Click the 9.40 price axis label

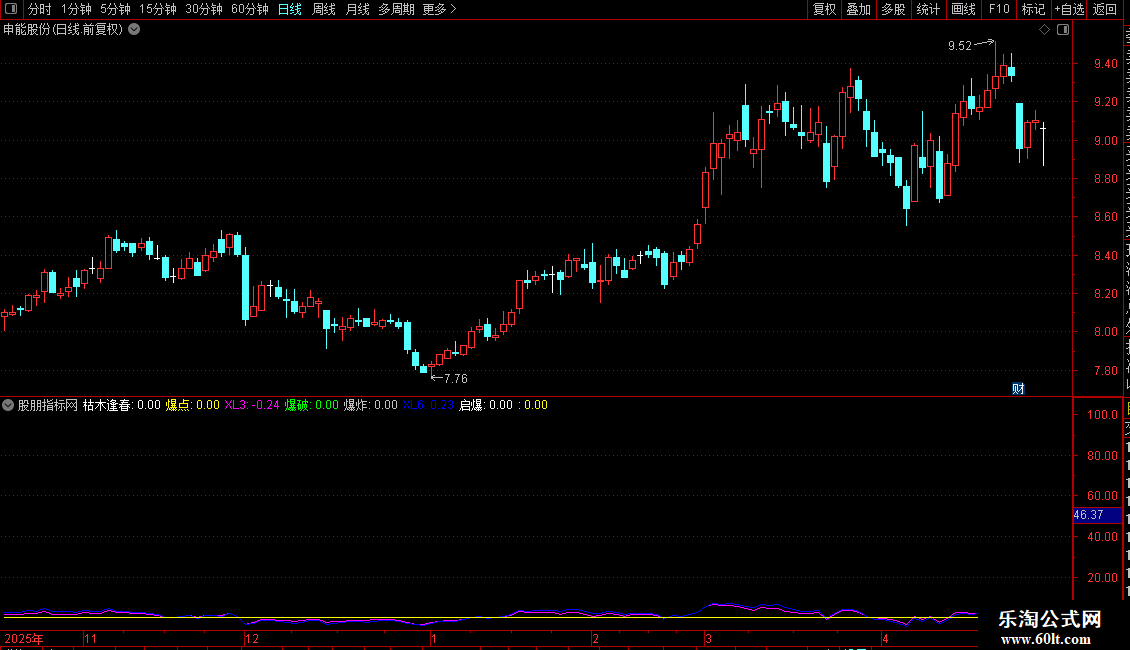pos(1105,63)
